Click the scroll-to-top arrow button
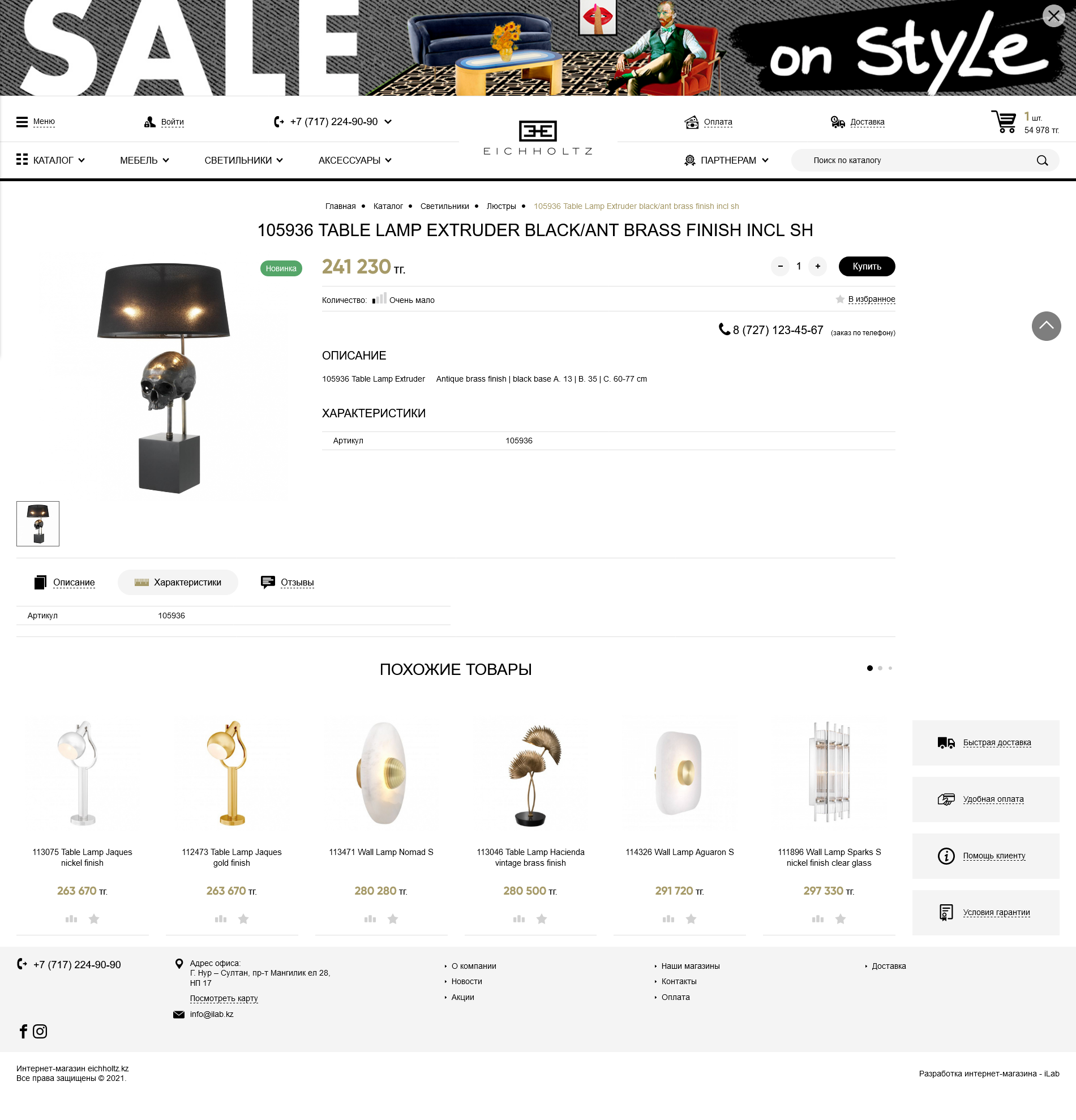1076x1120 pixels. (x=1046, y=326)
